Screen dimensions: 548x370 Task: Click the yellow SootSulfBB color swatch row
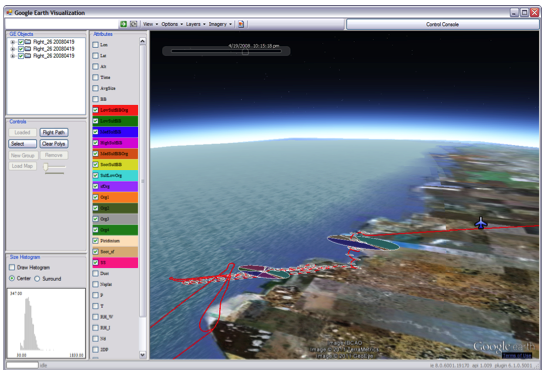pyautogui.click(x=115, y=165)
